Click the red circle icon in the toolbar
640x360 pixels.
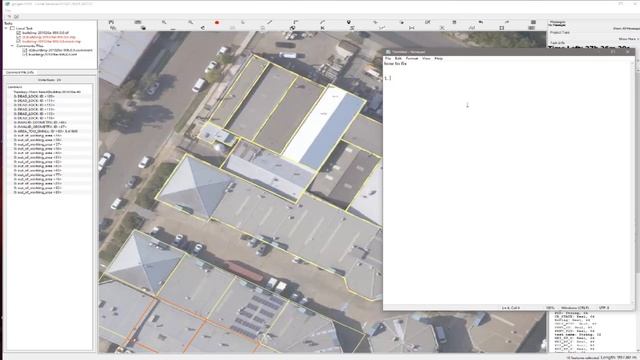pyautogui.click(x=217, y=23)
